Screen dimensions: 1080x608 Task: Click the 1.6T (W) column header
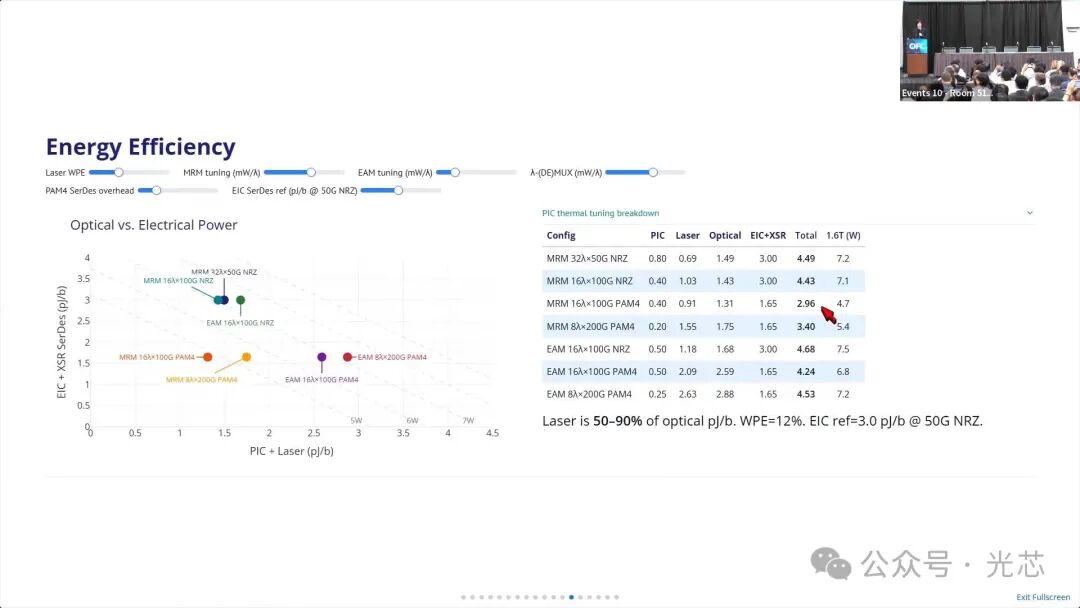843,235
